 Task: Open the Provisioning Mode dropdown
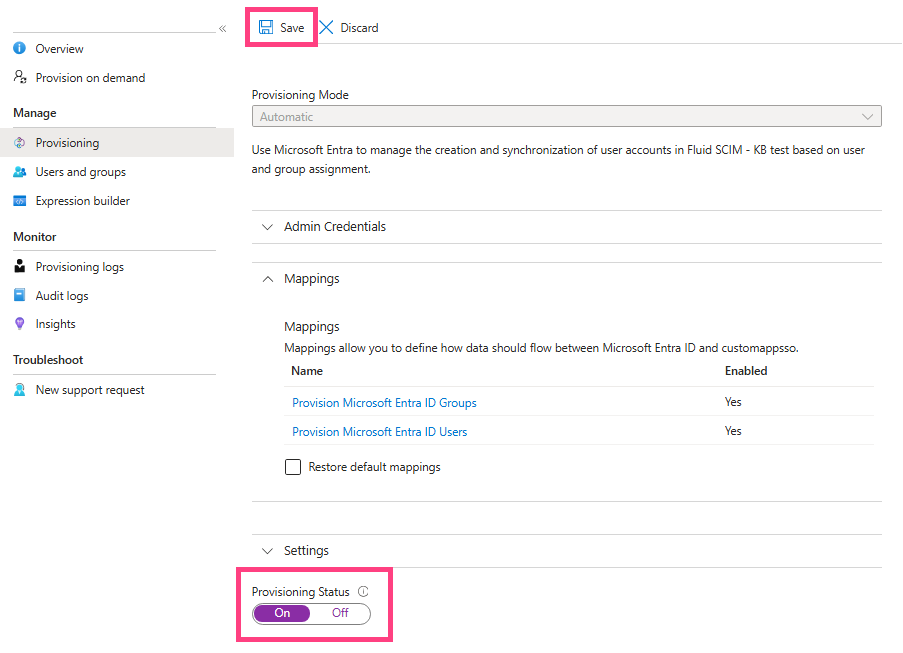(567, 116)
